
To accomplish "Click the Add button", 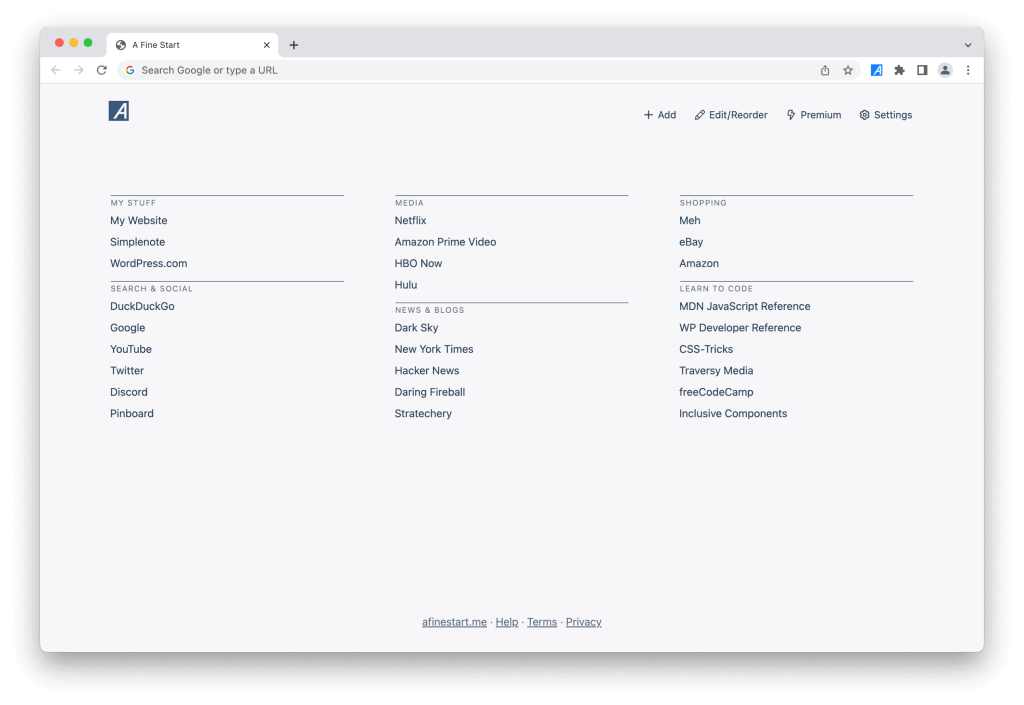I will click(660, 115).
